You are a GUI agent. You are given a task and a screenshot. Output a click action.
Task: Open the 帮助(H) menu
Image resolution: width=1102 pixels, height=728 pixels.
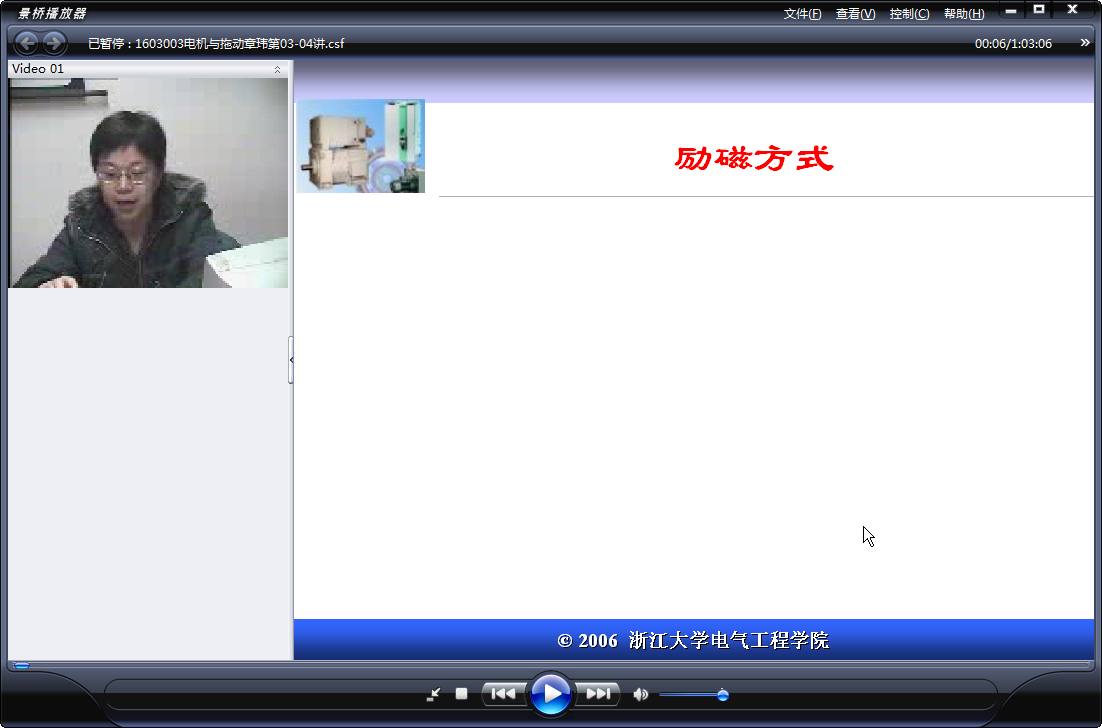(x=964, y=14)
